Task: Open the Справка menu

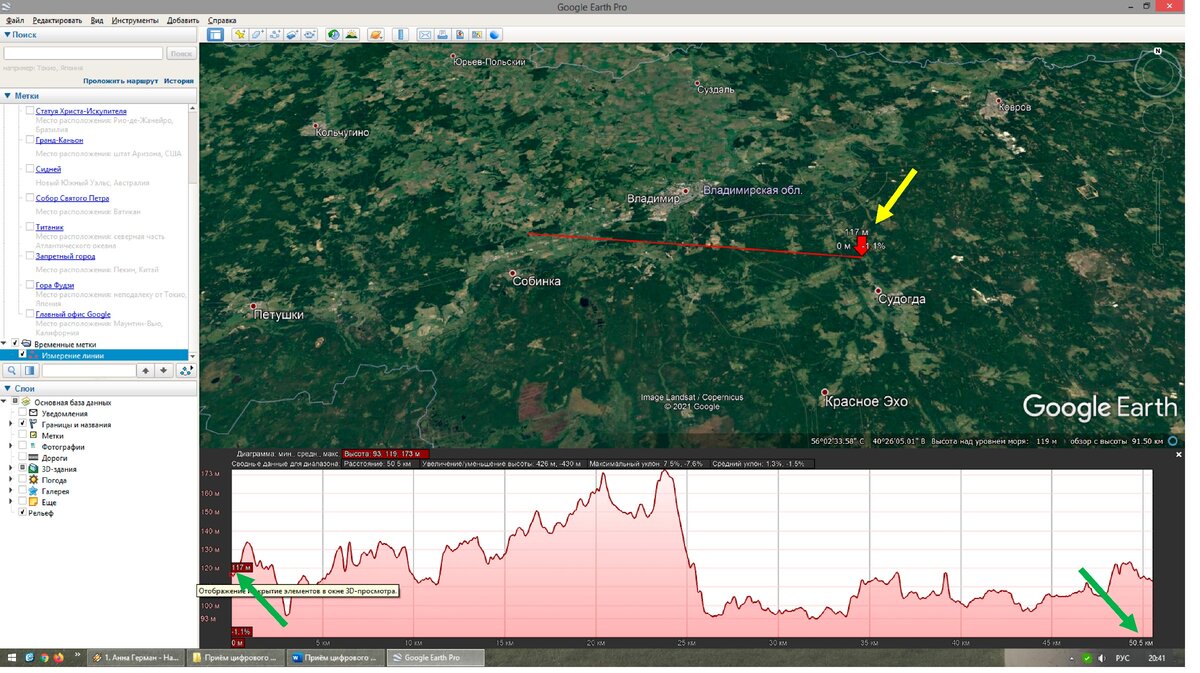Action: pyautogui.click(x=222, y=20)
